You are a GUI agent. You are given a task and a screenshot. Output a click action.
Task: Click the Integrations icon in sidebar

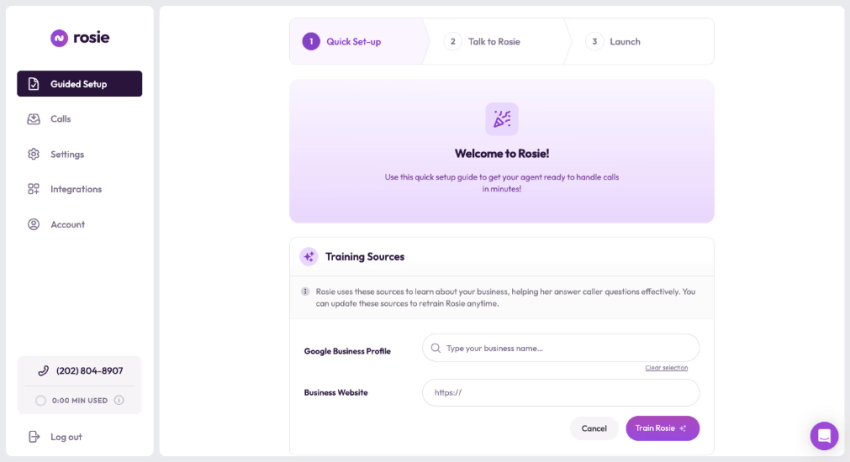coord(34,189)
